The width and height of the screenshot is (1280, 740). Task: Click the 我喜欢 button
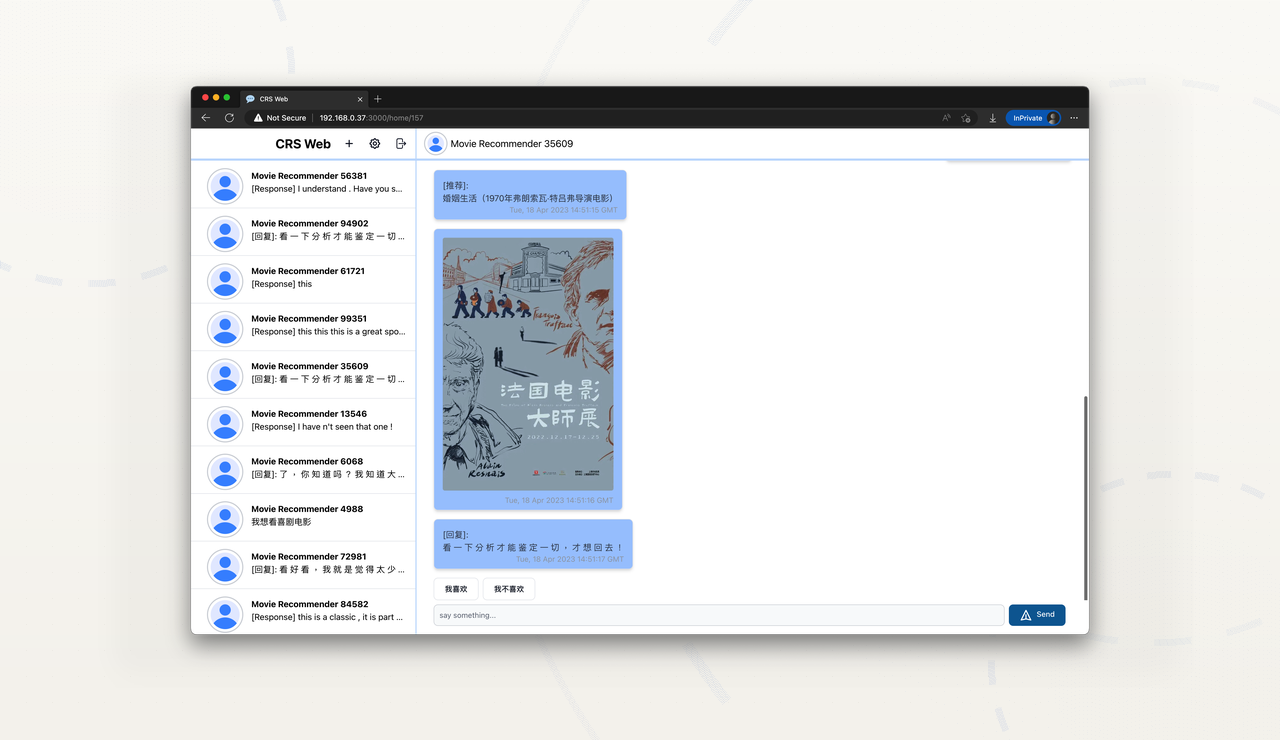click(x=456, y=589)
